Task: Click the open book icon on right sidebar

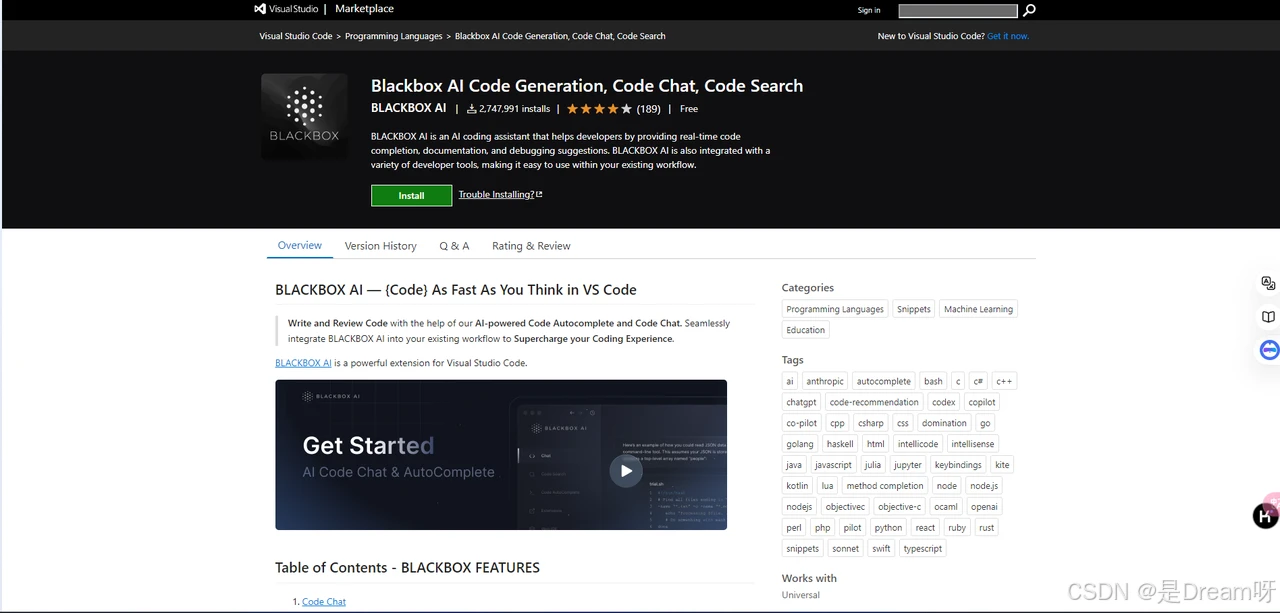Action: coord(1268,317)
